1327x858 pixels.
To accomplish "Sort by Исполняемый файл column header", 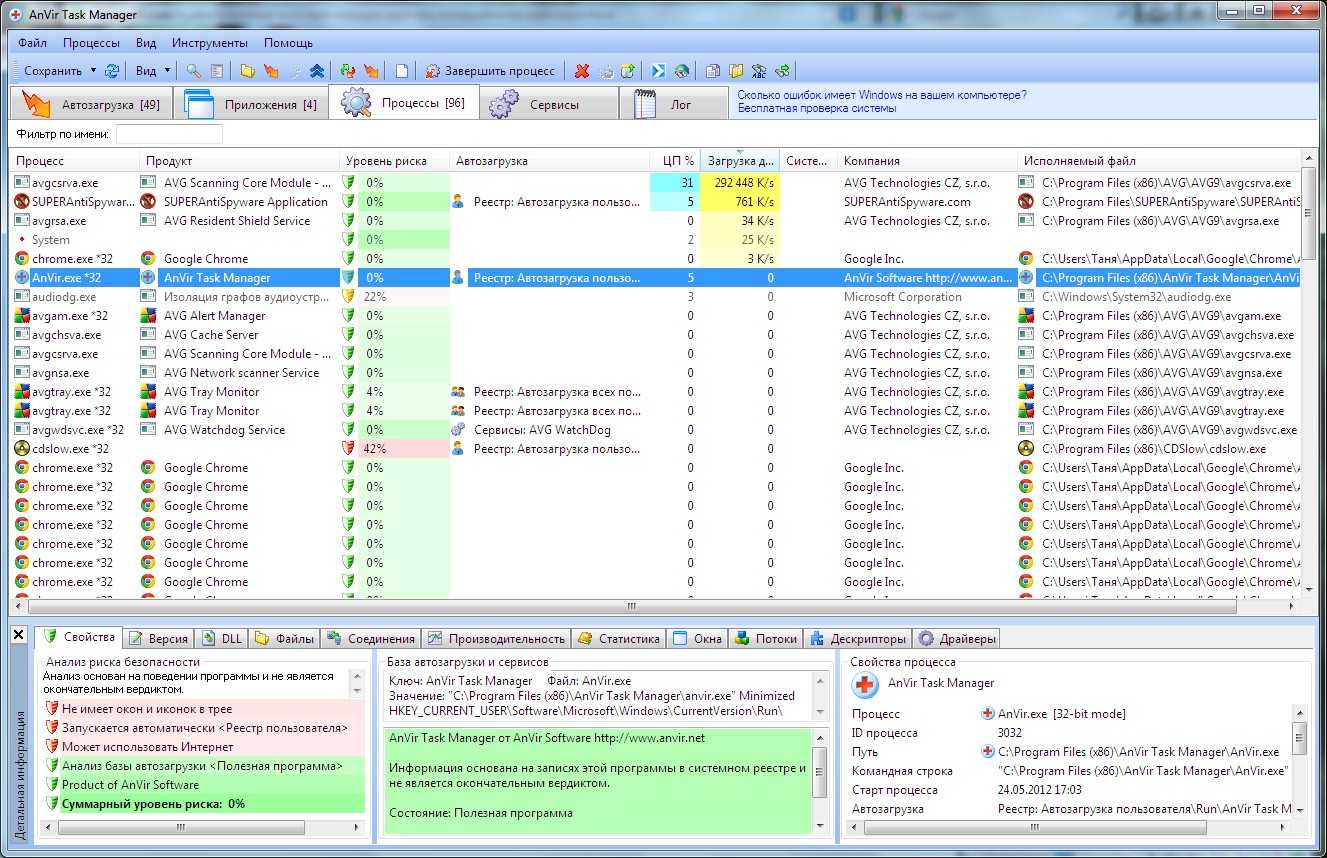I will pos(1159,160).
